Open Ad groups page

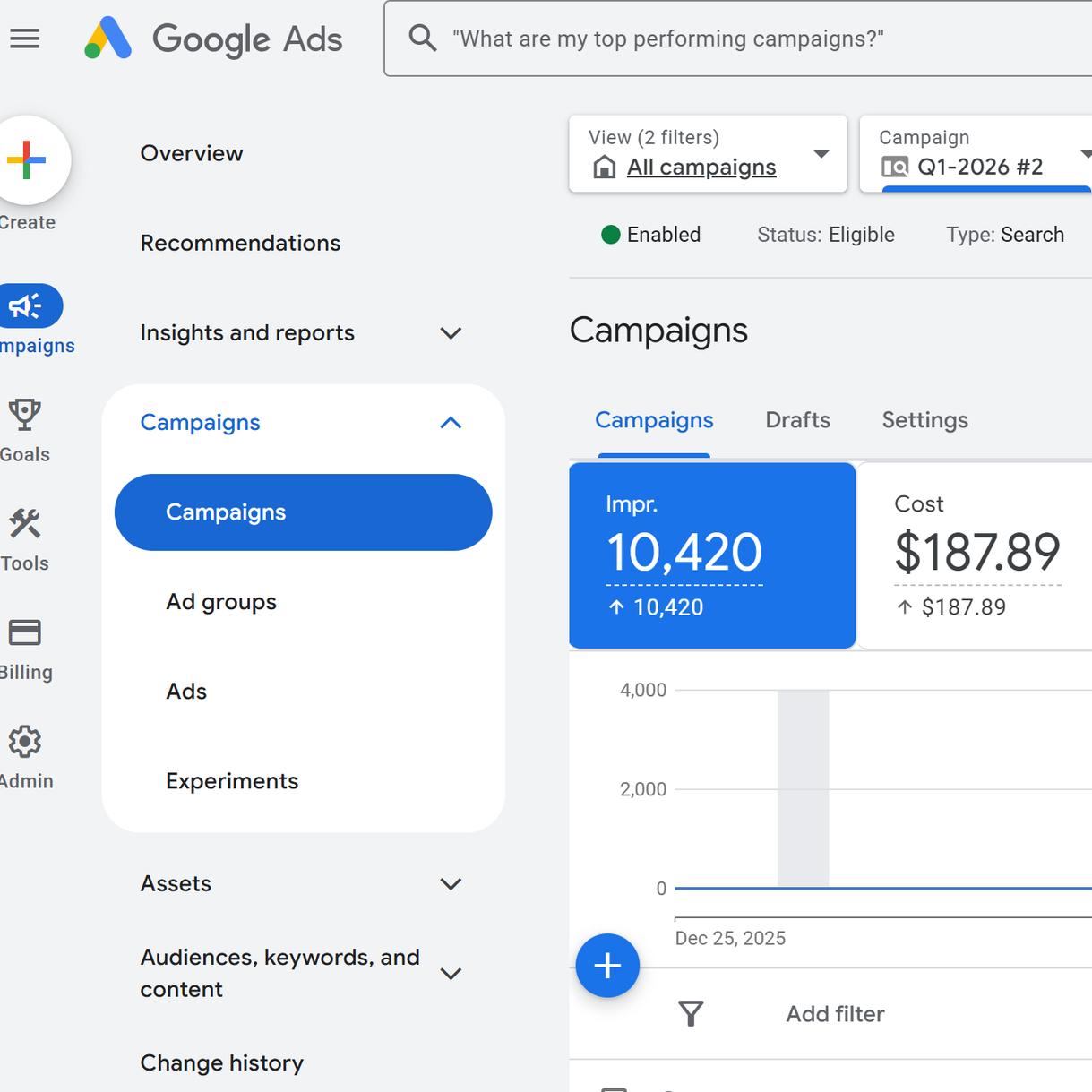[x=221, y=602]
